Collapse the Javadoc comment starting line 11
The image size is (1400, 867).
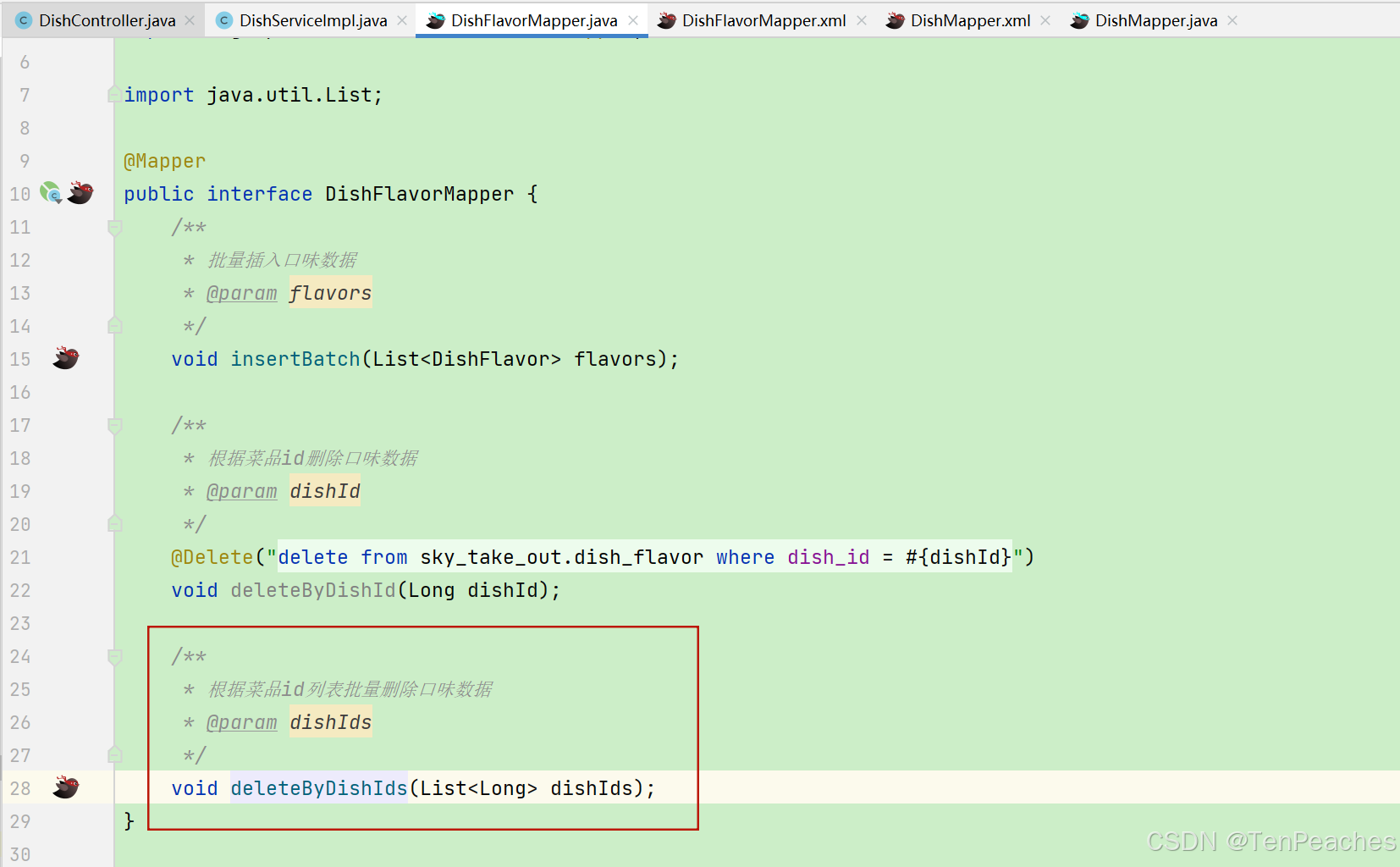click(114, 227)
